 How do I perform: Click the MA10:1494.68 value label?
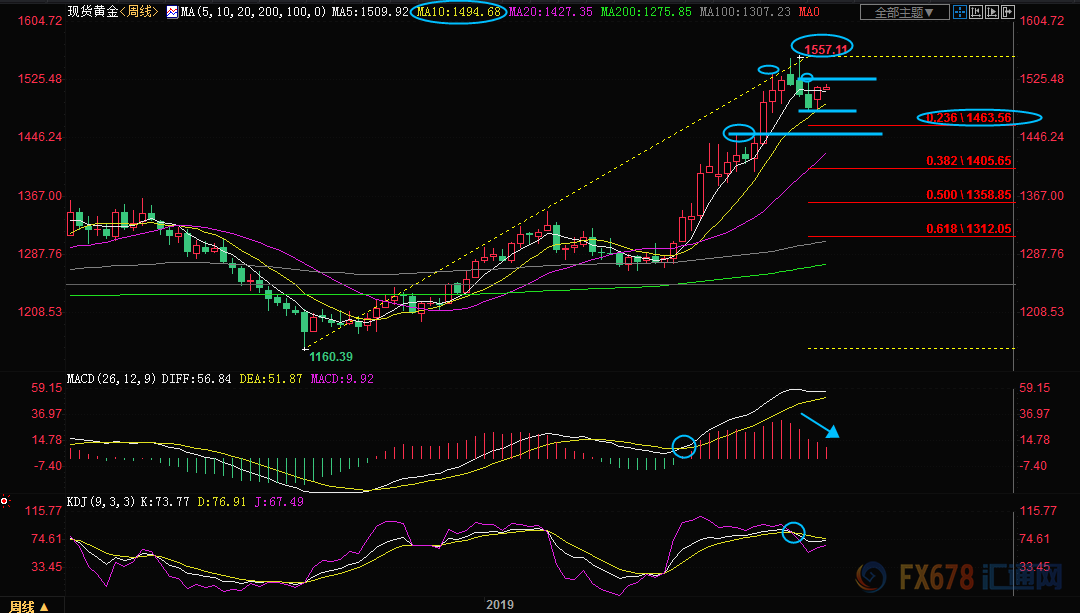click(460, 12)
